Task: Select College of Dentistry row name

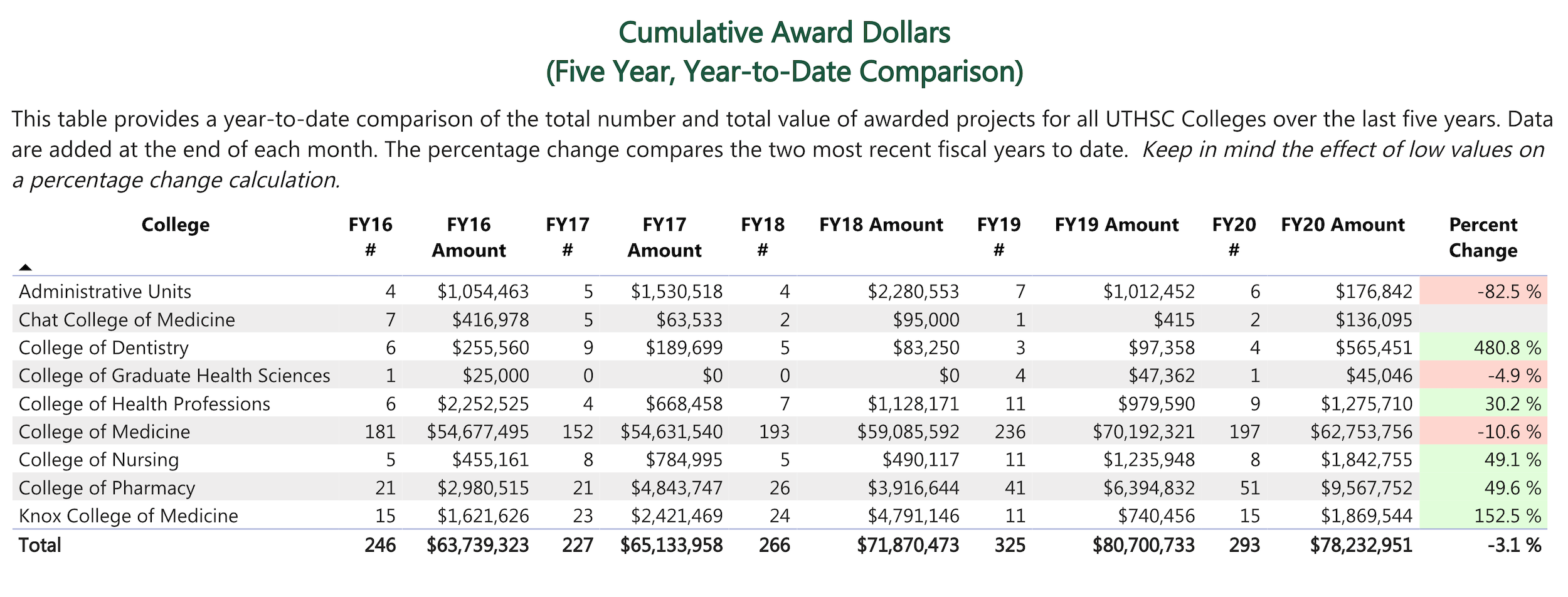Action: [103, 348]
